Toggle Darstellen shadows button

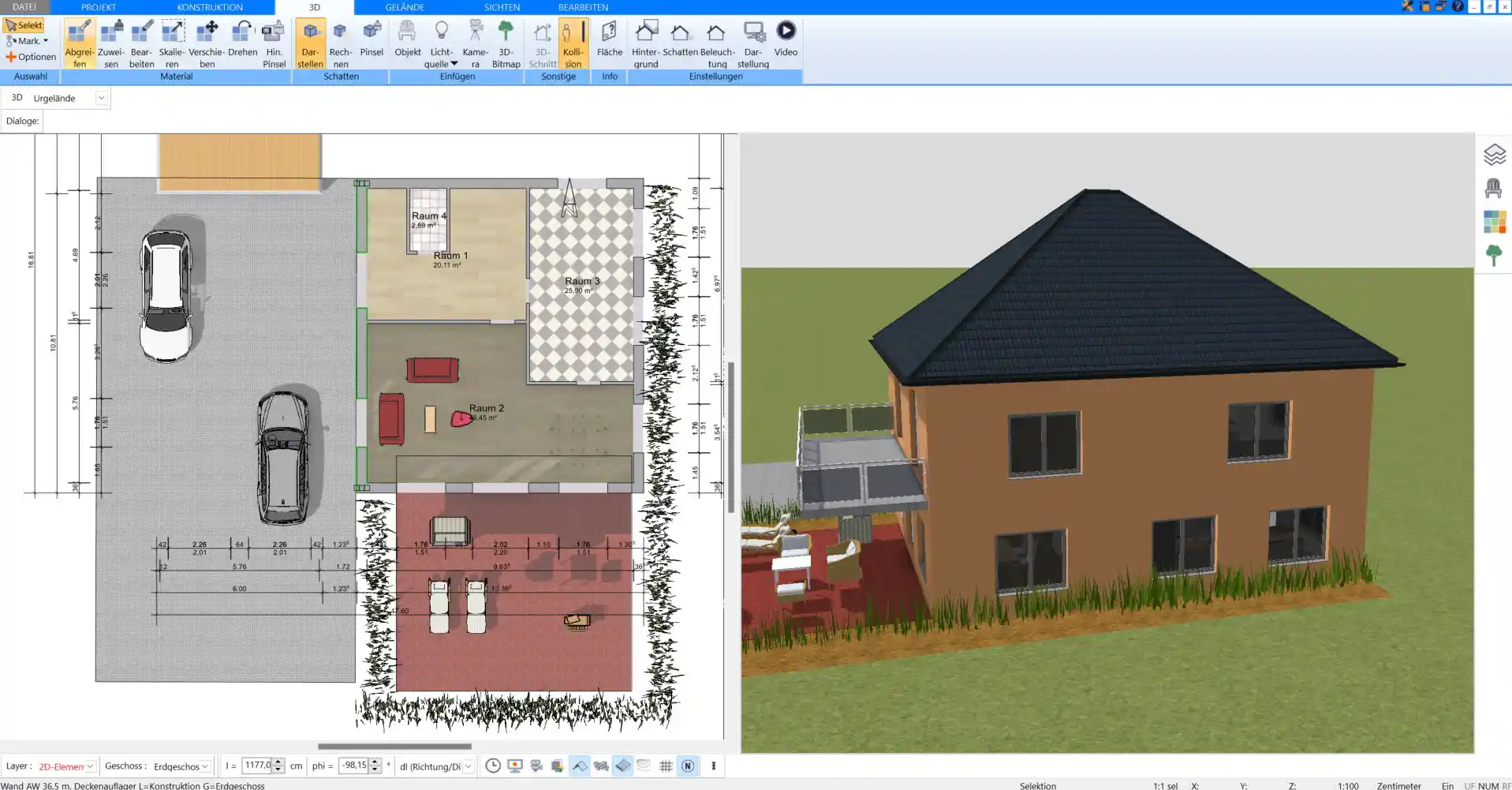pyautogui.click(x=310, y=44)
